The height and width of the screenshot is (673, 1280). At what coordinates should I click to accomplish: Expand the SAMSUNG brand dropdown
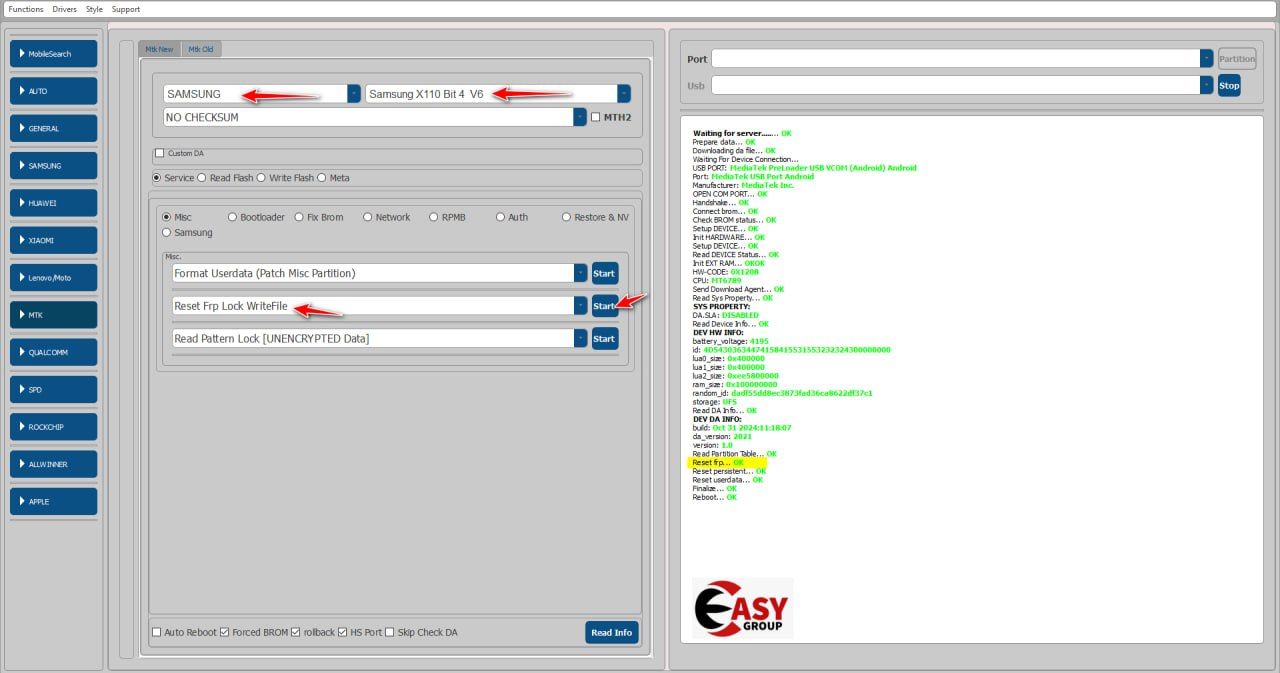point(354,94)
